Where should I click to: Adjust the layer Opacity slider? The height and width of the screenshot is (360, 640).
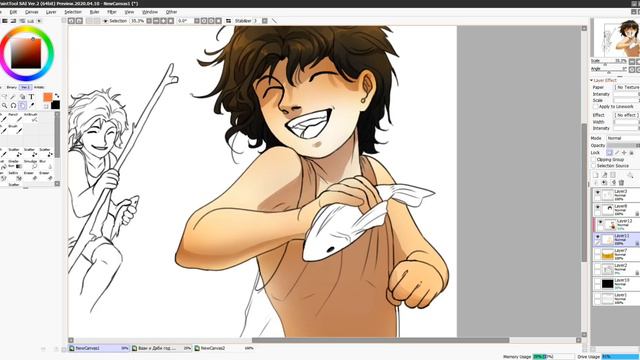tap(623, 145)
